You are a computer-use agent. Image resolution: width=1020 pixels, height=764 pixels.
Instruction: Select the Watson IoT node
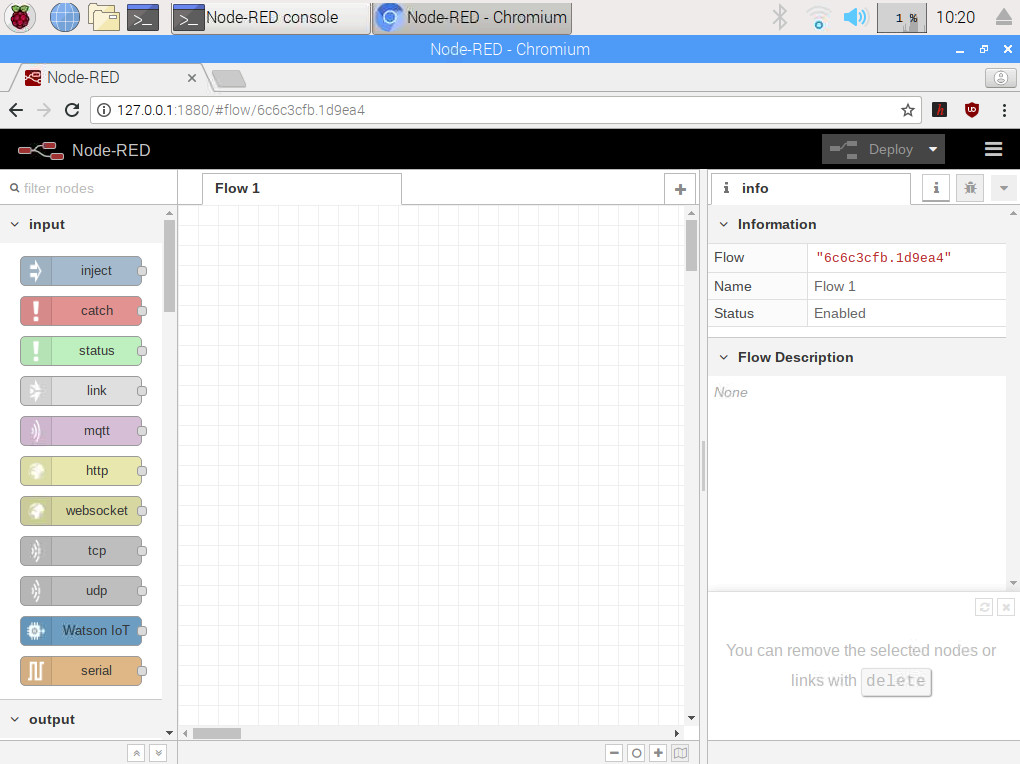pyautogui.click(x=81, y=631)
